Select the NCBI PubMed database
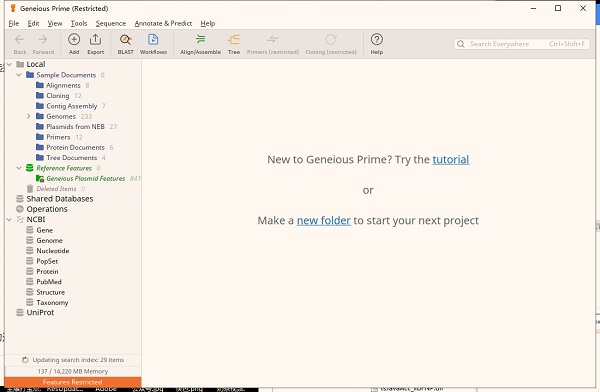600x392 pixels. coord(49,282)
